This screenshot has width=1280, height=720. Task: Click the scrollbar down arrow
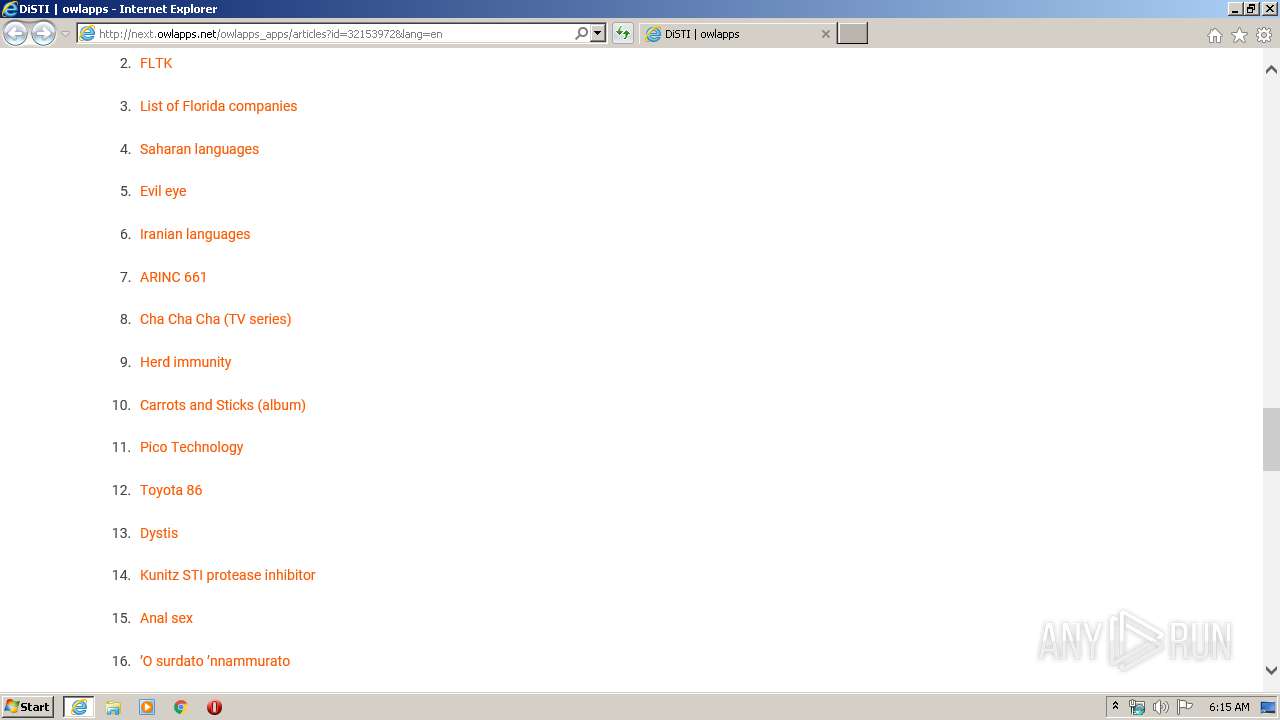point(1271,671)
